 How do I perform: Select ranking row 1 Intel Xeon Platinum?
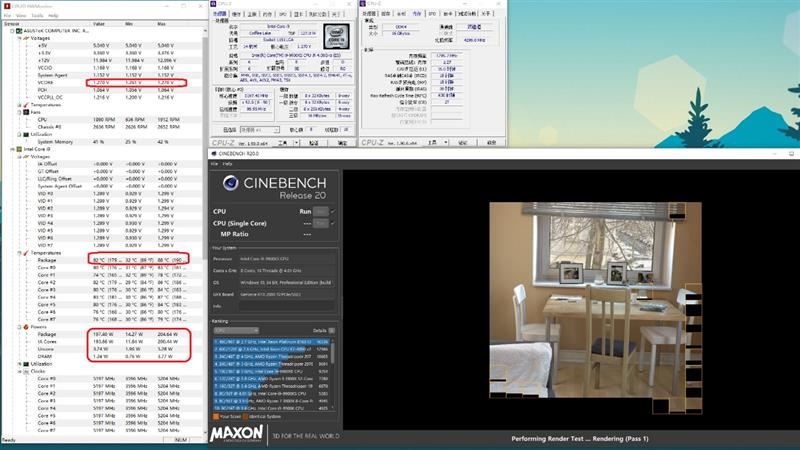271,342
